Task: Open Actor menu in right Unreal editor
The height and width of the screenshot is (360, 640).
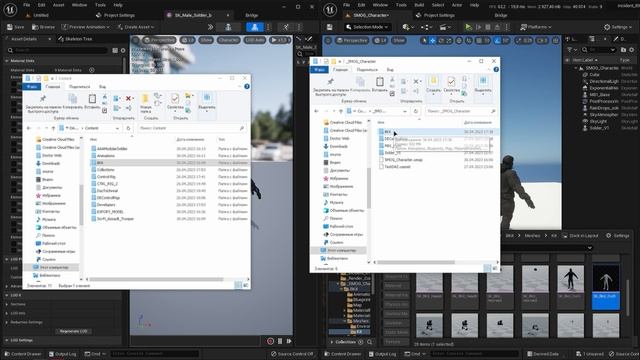Action: coord(457,5)
